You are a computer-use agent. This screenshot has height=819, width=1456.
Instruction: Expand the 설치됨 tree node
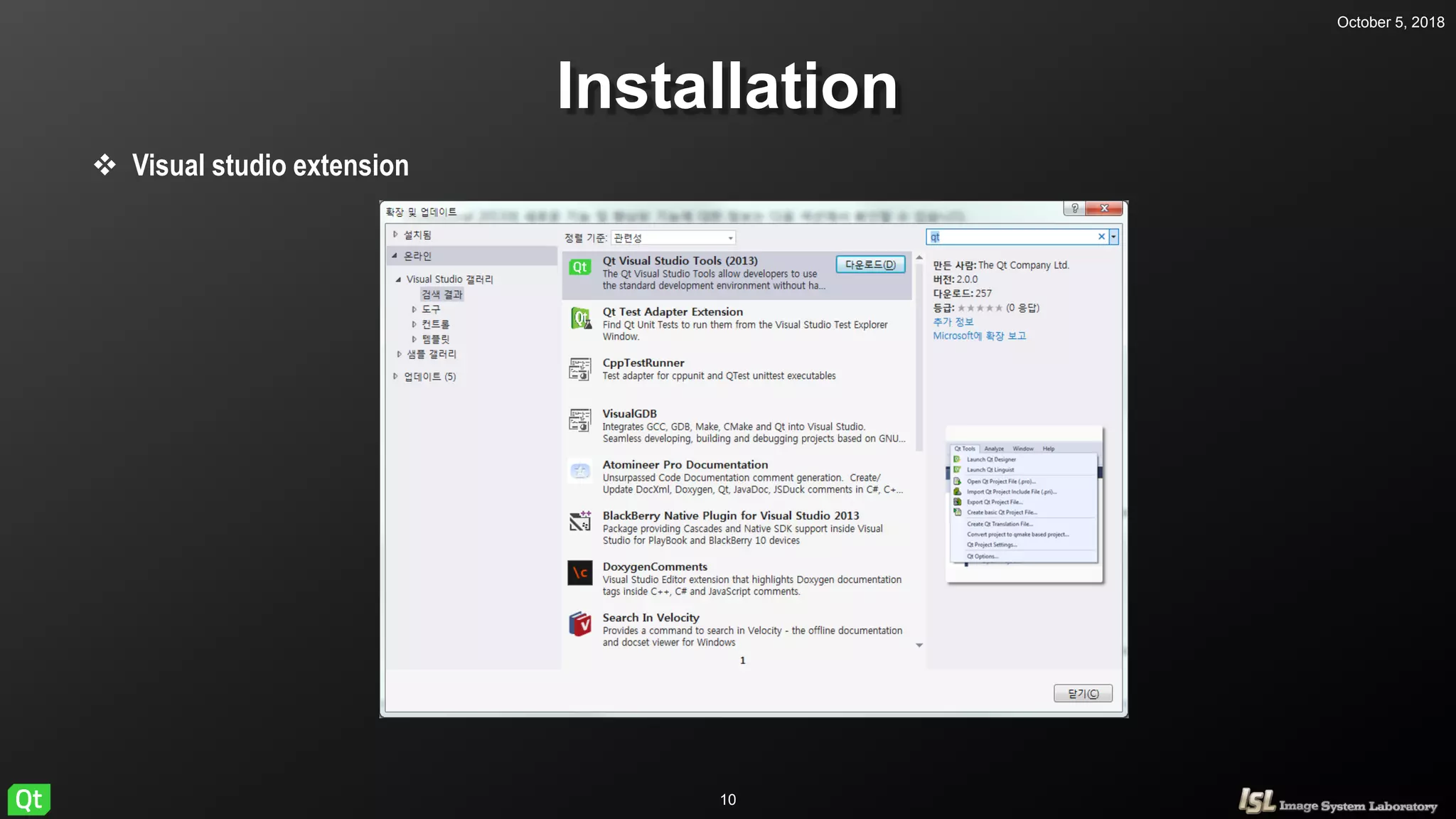(x=396, y=235)
